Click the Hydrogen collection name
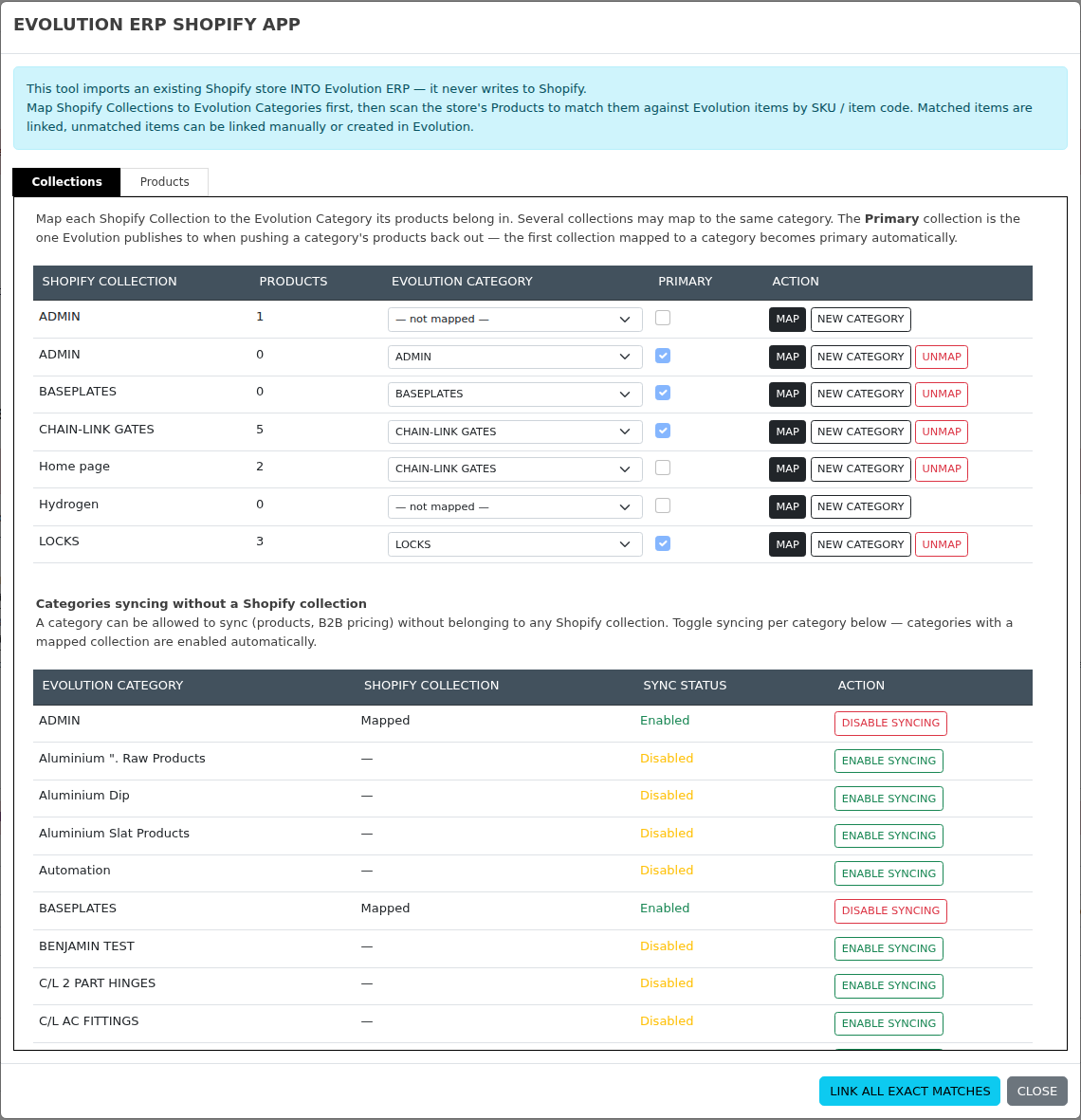Image resolution: width=1081 pixels, height=1120 pixels. click(x=68, y=505)
